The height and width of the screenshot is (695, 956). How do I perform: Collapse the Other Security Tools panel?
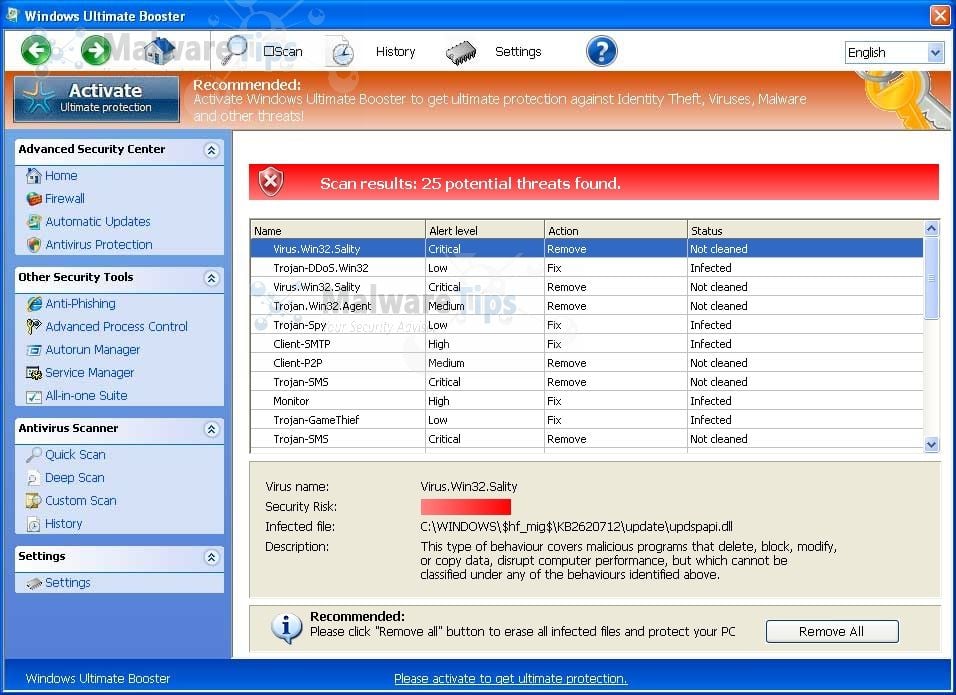211,278
